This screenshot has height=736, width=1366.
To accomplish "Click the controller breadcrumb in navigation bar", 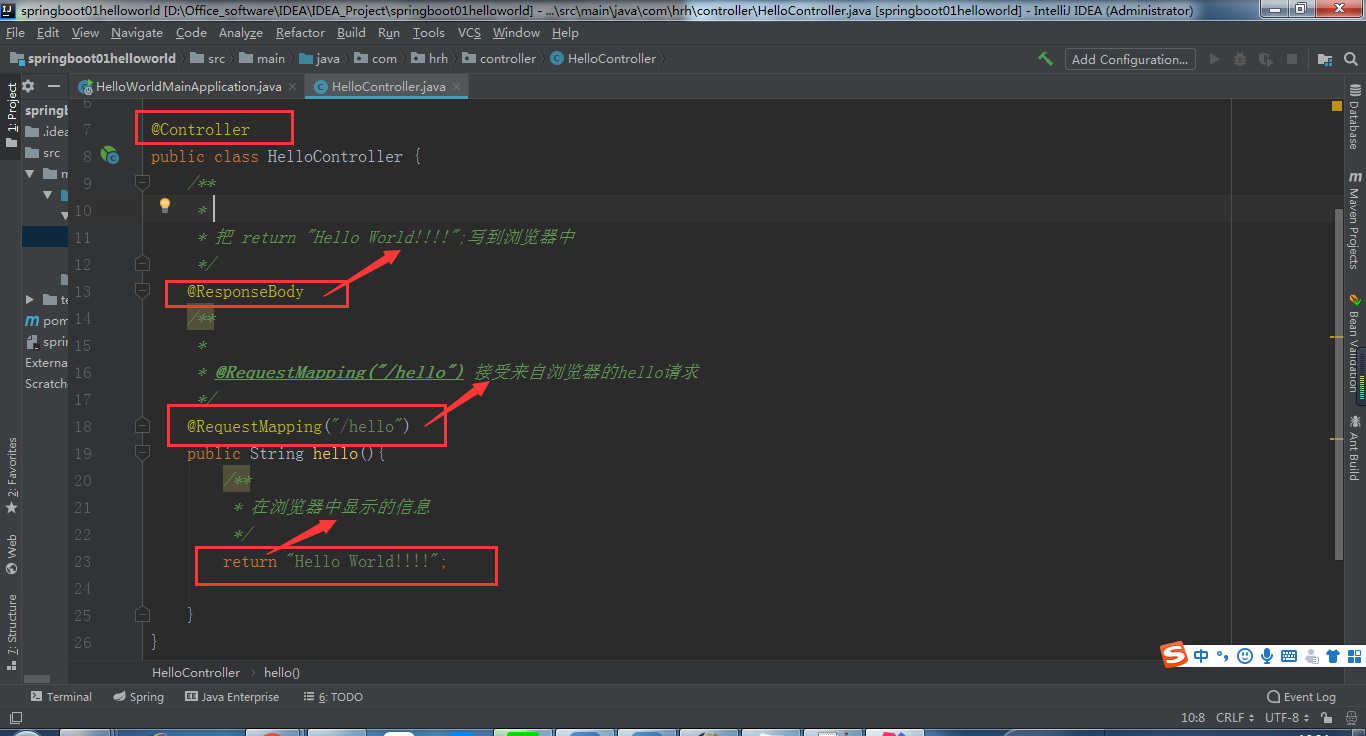I will pyautogui.click(x=499, y=59).
